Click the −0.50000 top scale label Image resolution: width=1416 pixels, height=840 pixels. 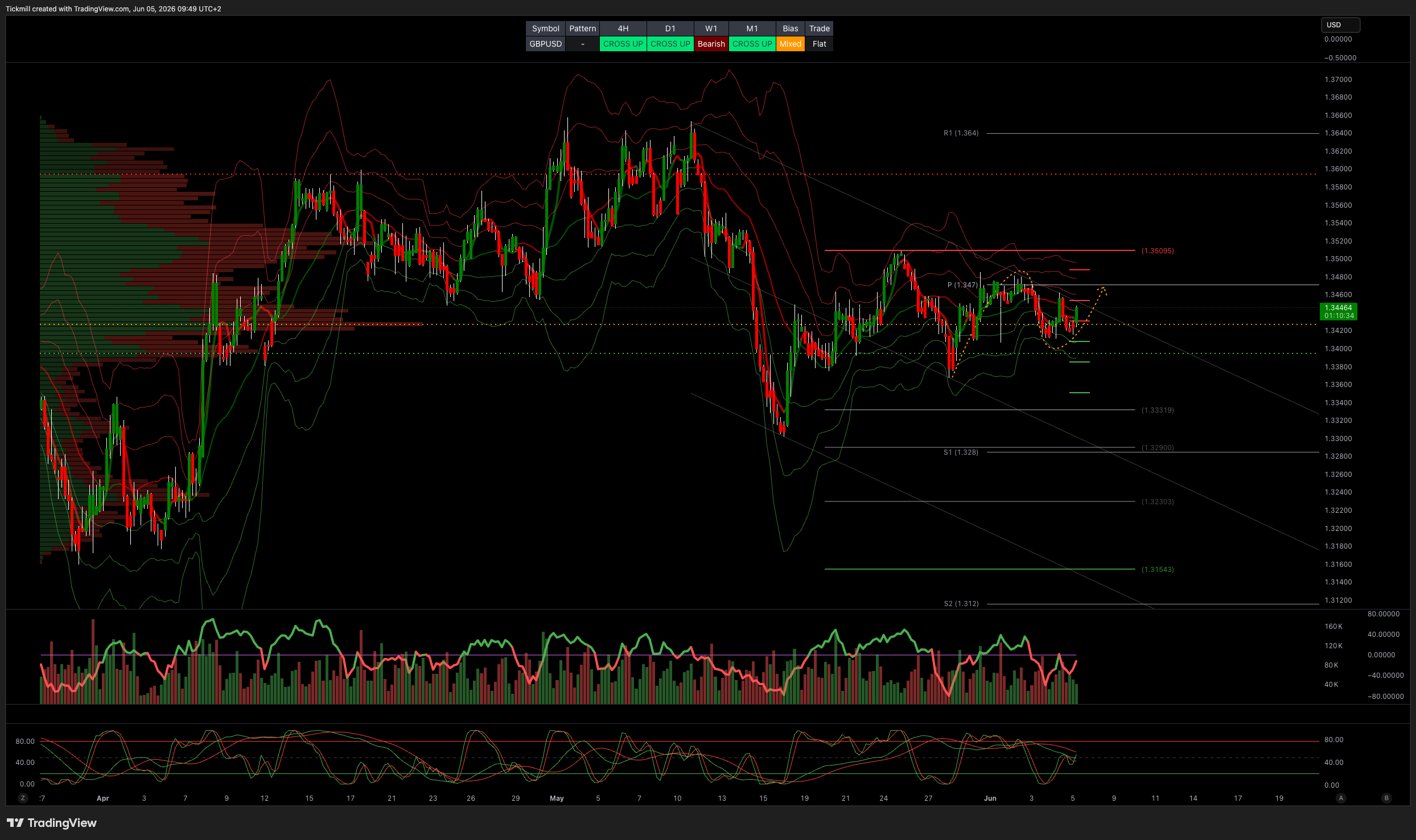pos(1340,58)
